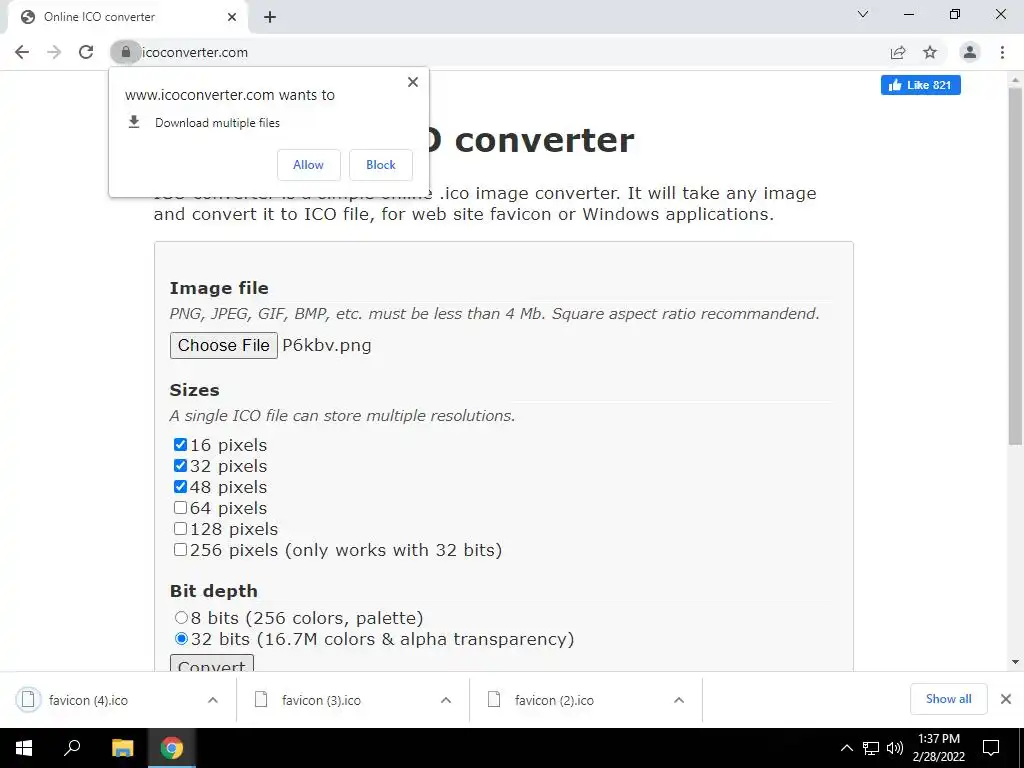Allow downloading multiple files
The image size is (1024, 768).
[x=308, y=165]
